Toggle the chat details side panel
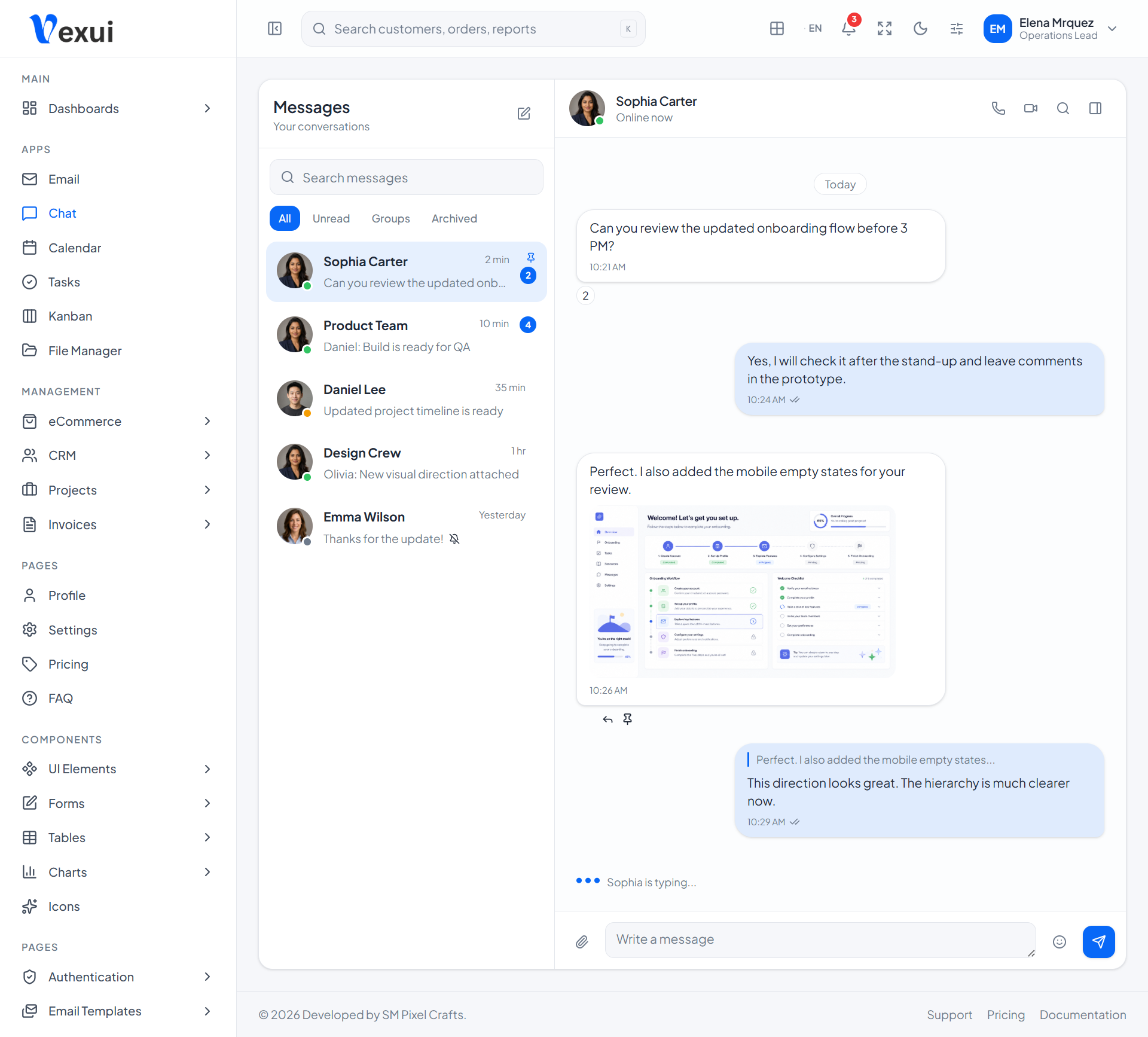The image size is (1148, 1037). pyautogui.click(x=1095, y=108)
